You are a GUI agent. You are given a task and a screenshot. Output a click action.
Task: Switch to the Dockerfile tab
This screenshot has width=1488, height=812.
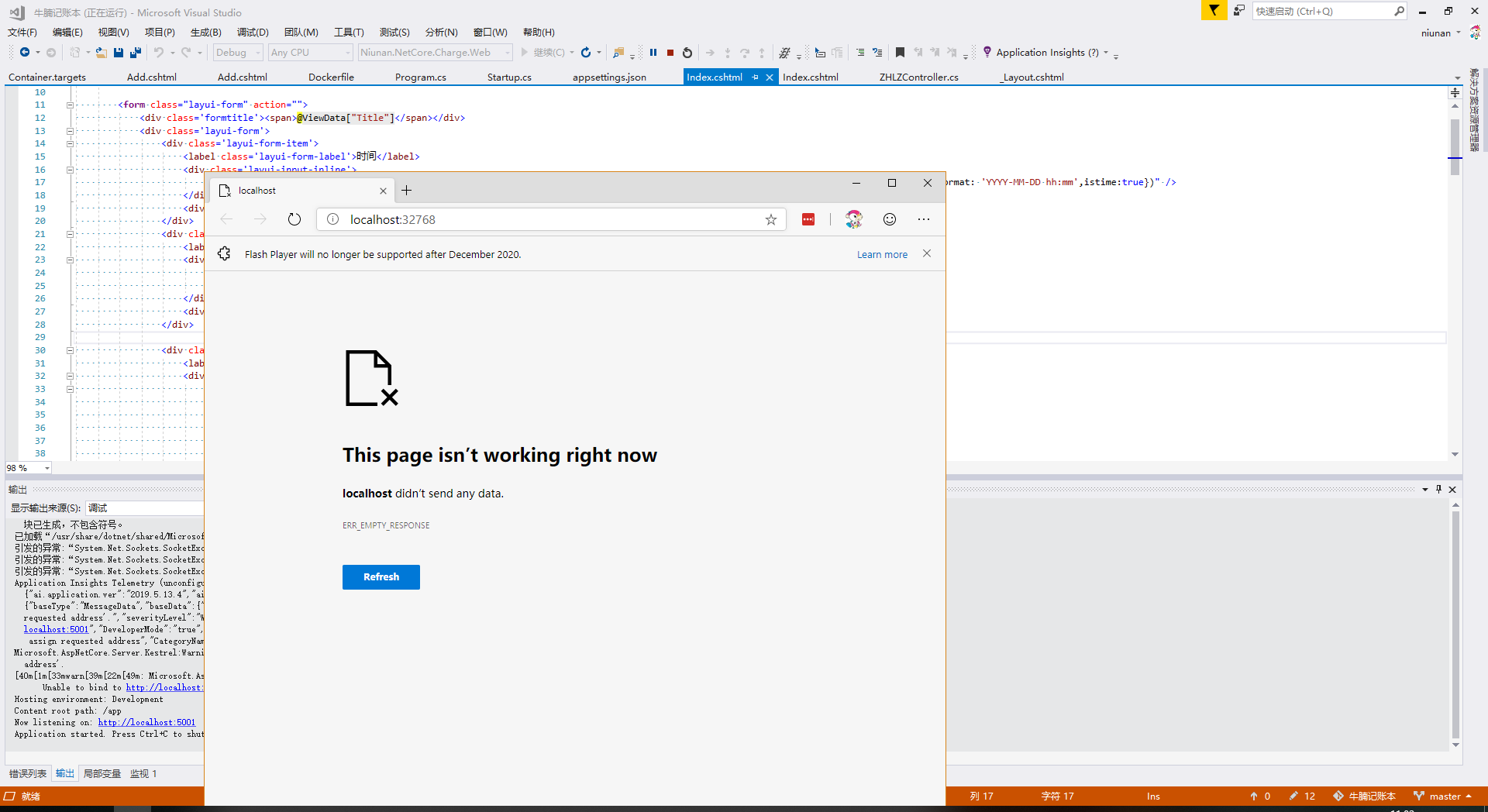pos(331,77)
